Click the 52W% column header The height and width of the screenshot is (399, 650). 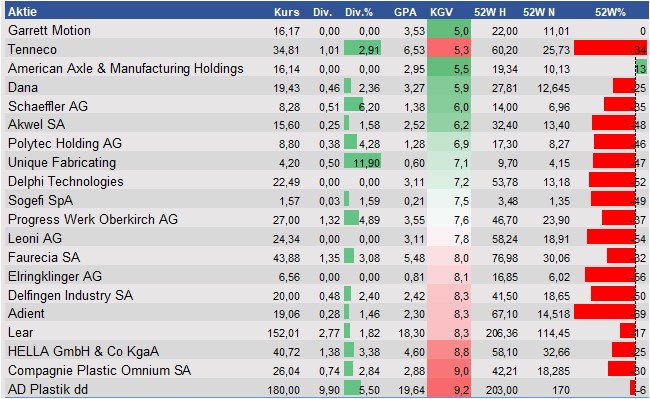click(x=610, y=12)
